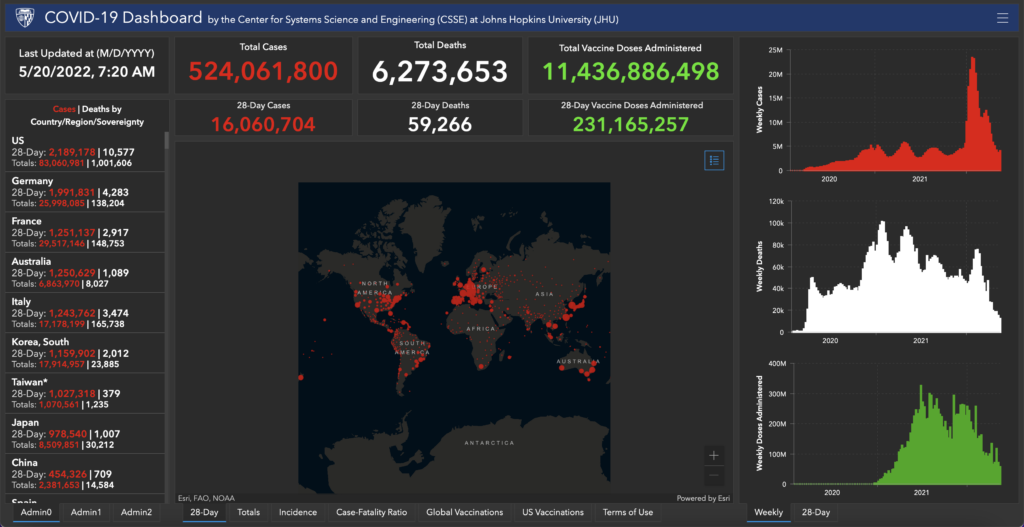Image resolution: width=1024 pixels, height=527 pixels.
Task: Switch to the Admin2 tab
Action: (136, 512)
